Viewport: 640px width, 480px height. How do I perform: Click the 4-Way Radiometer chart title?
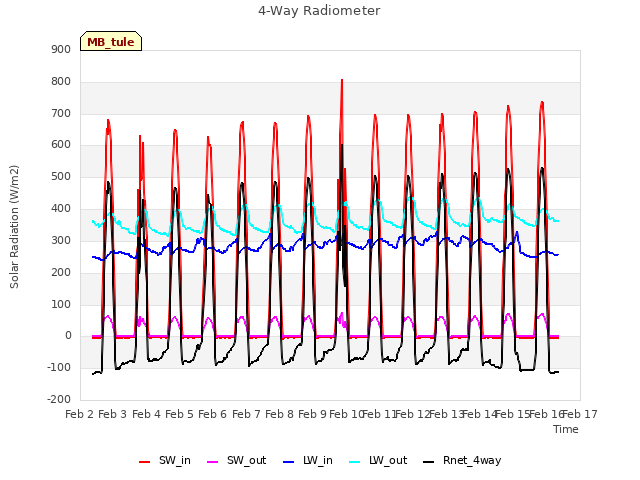[x=319, y=11]
